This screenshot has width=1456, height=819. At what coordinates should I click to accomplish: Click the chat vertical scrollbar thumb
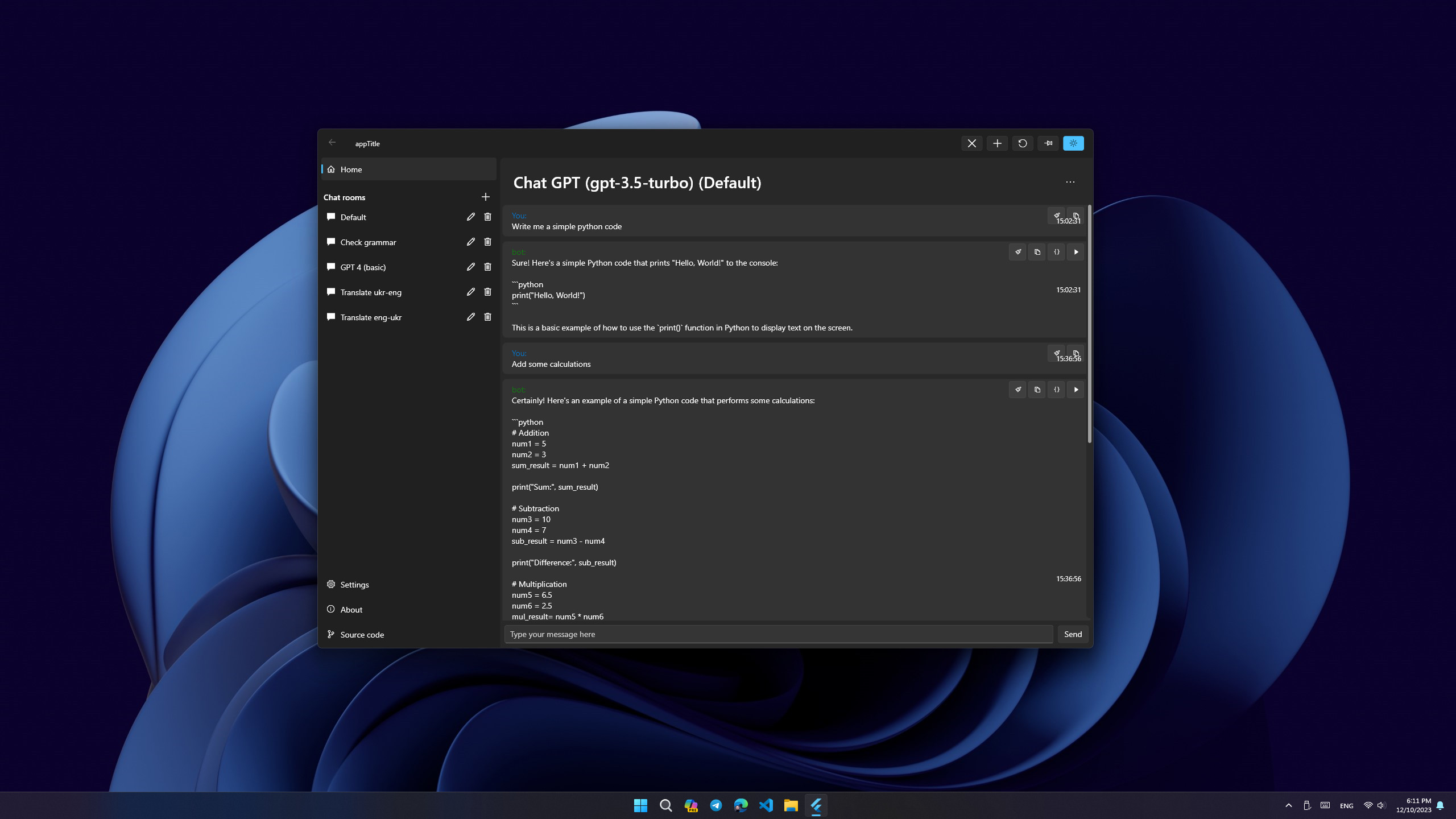tap(1089, 324)
